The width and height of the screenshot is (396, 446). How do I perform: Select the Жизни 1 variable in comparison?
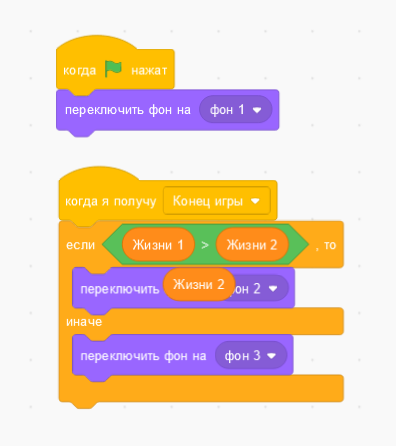coord(158,245)
